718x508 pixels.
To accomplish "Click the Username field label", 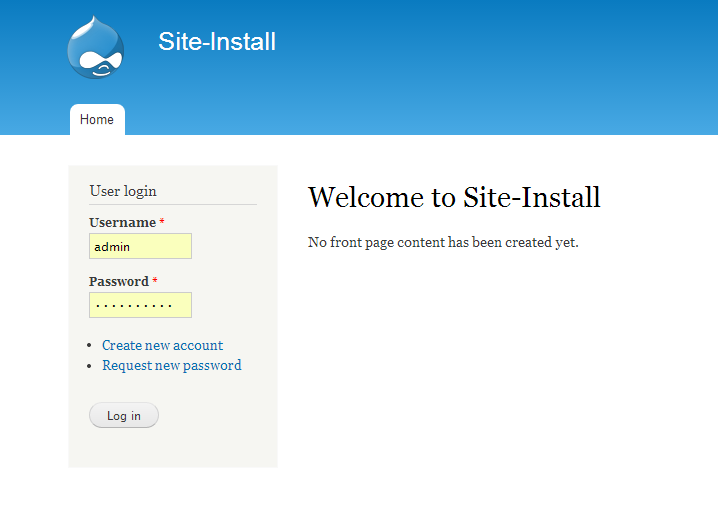I will pos(123,223).
